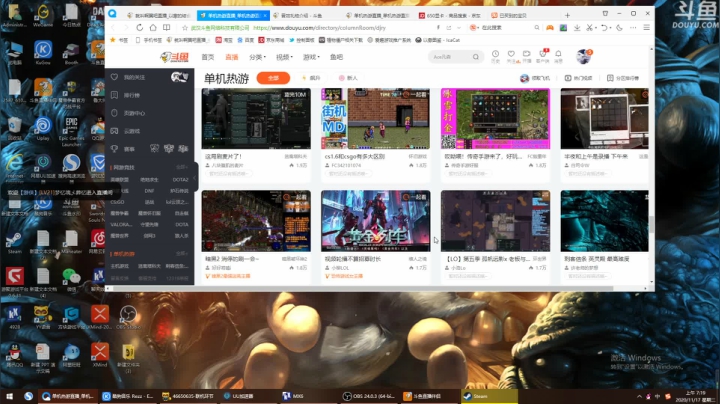The height and width of the screenshot is (404, 720).
Task: Click CS:GO category in sidebar
Action: (118, 202)
